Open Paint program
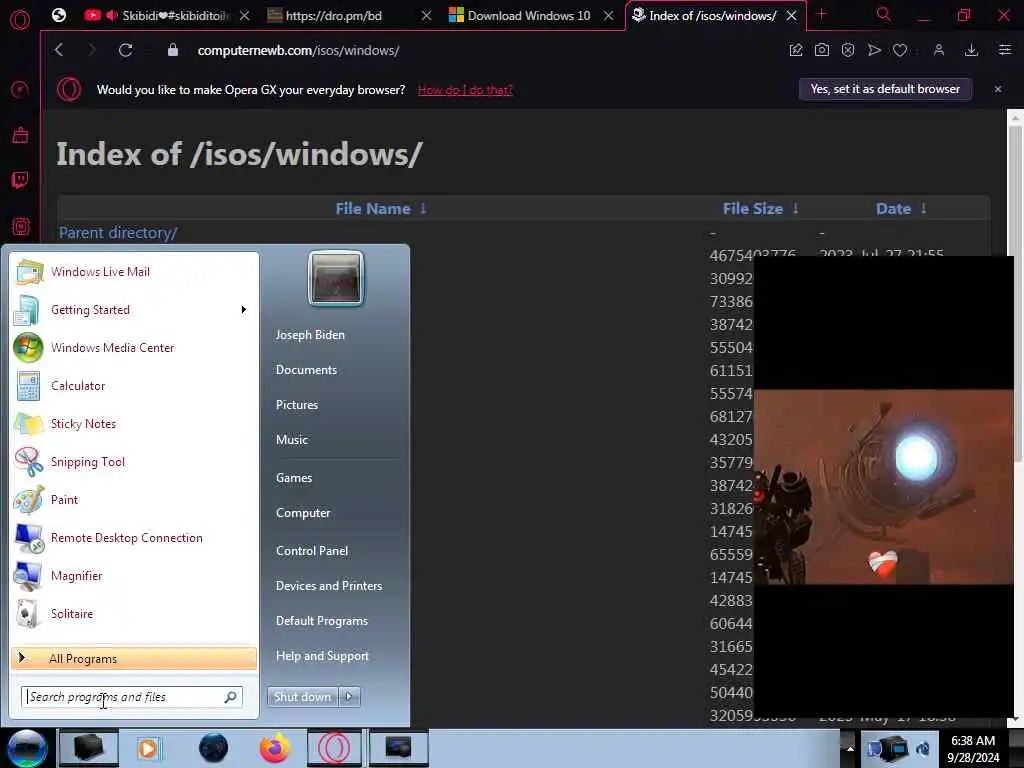 (x=64, y=500)
